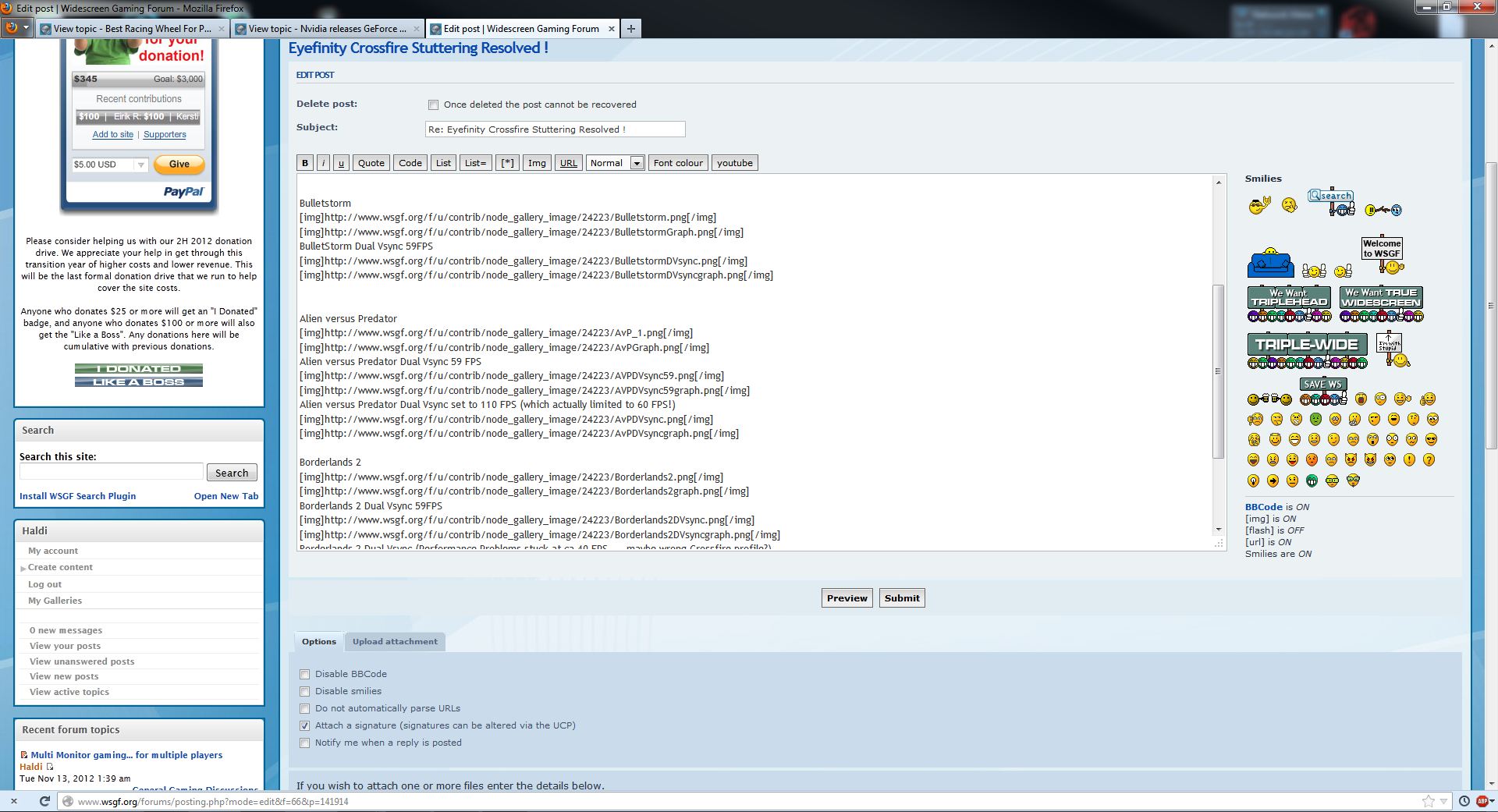Insert the Welcome to WSGF sign smiley

[1382, 255]
